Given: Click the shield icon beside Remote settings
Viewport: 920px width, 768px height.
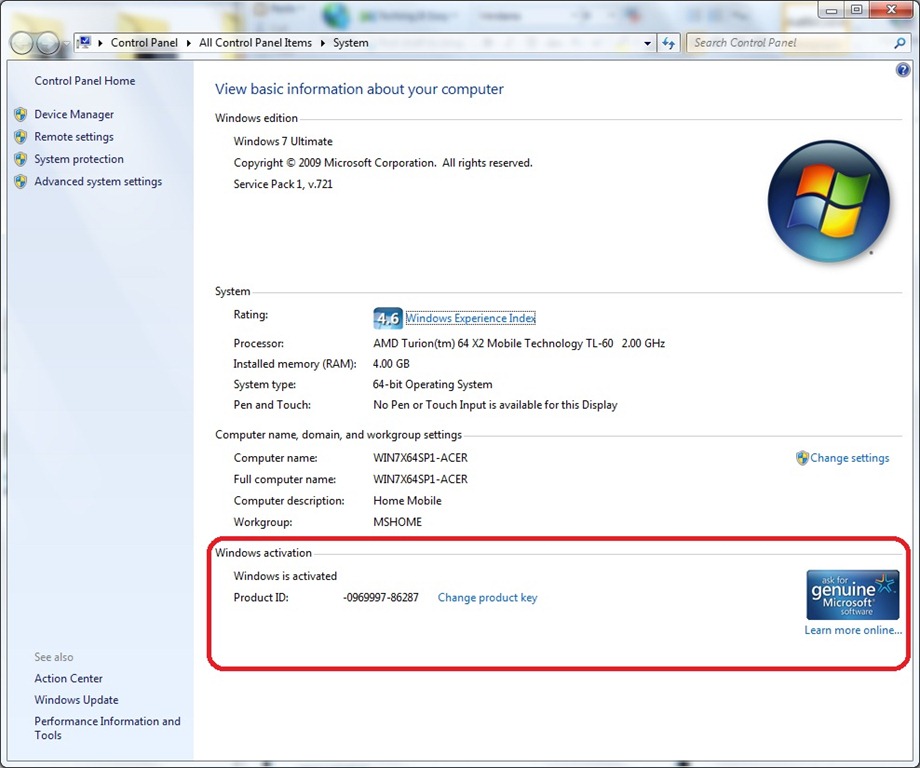Looking at the screenshot, I should pos(21,137).
